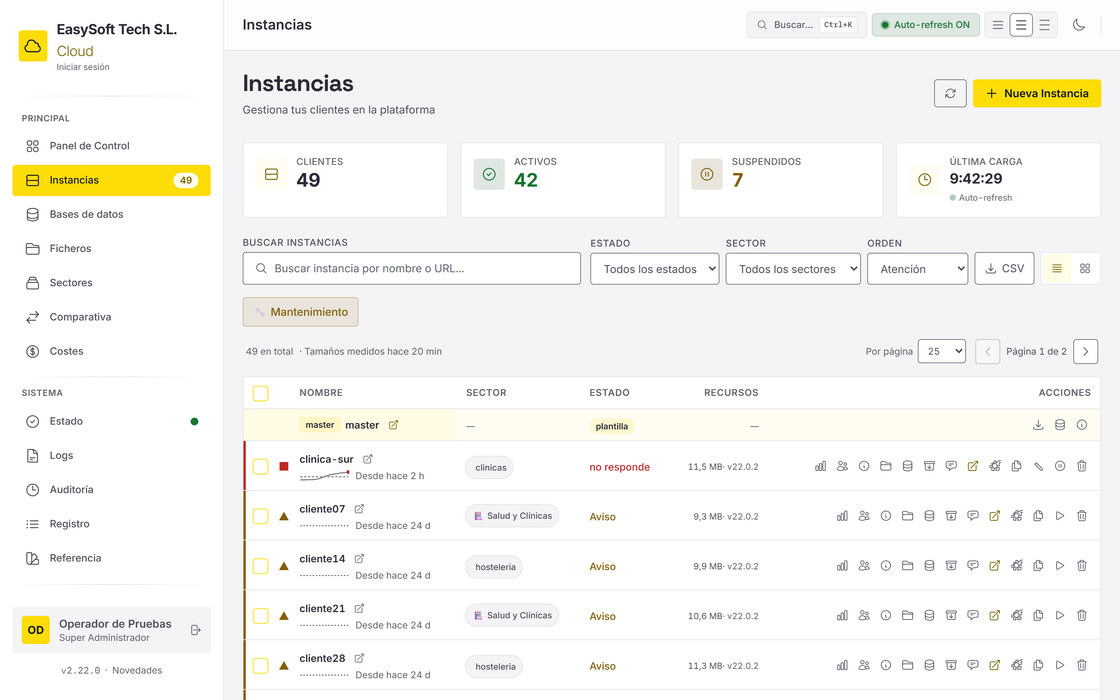Image resolution: width=1120 pixels, height=700 pixels.
Task: Click the stats chart icon in clinica-sur row
Action: (820, 466)
